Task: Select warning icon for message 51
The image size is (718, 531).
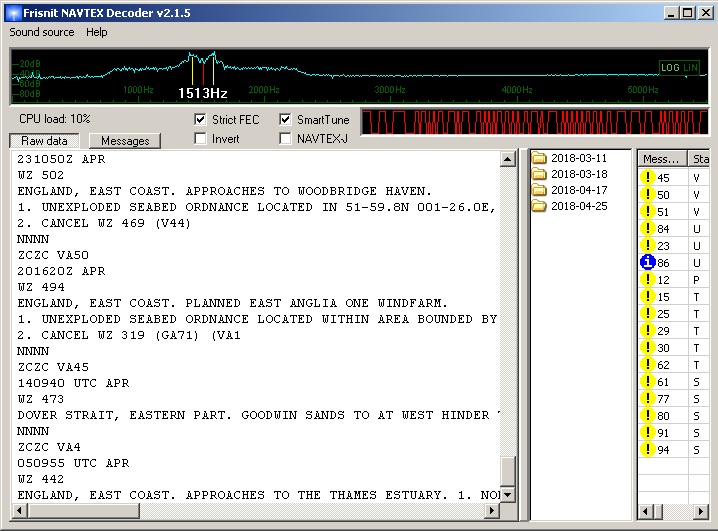Action: [x=647, y=211]
